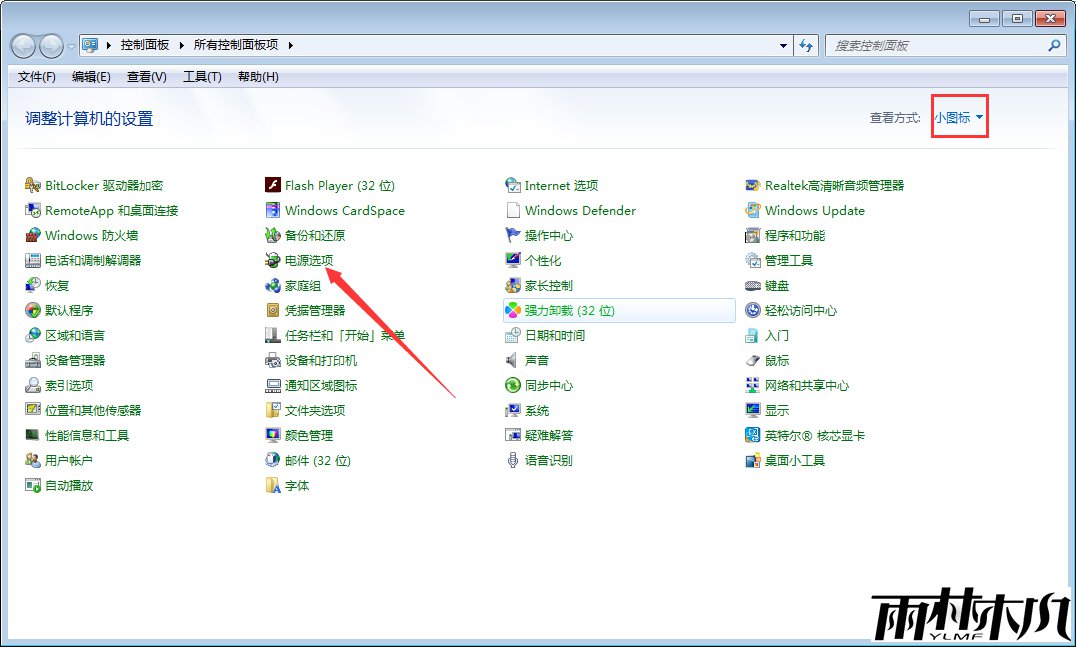Click the 字体 fonts folder icon
Viewport: 1076px width, 647px height.
coord(272,486)
